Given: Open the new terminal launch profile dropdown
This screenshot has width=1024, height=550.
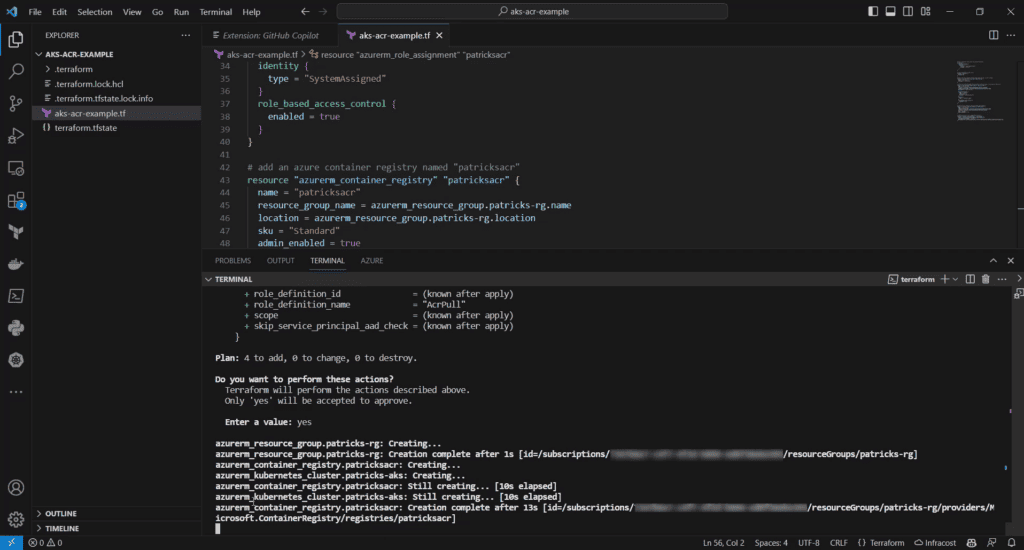Looking at the screenshot, I should (x=956, y=279).
